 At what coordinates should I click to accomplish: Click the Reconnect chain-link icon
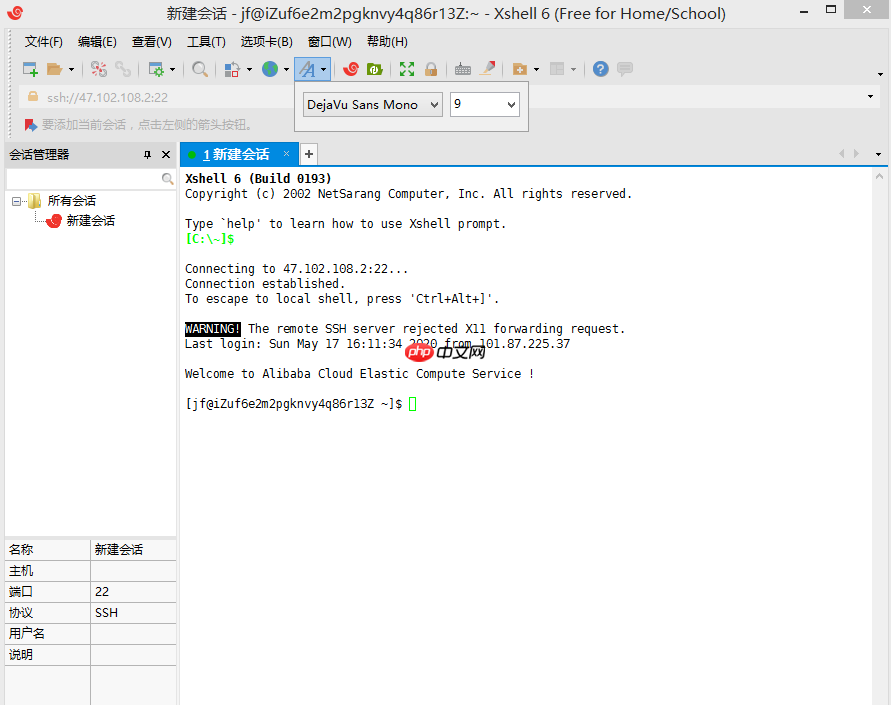tap(123, 69)
